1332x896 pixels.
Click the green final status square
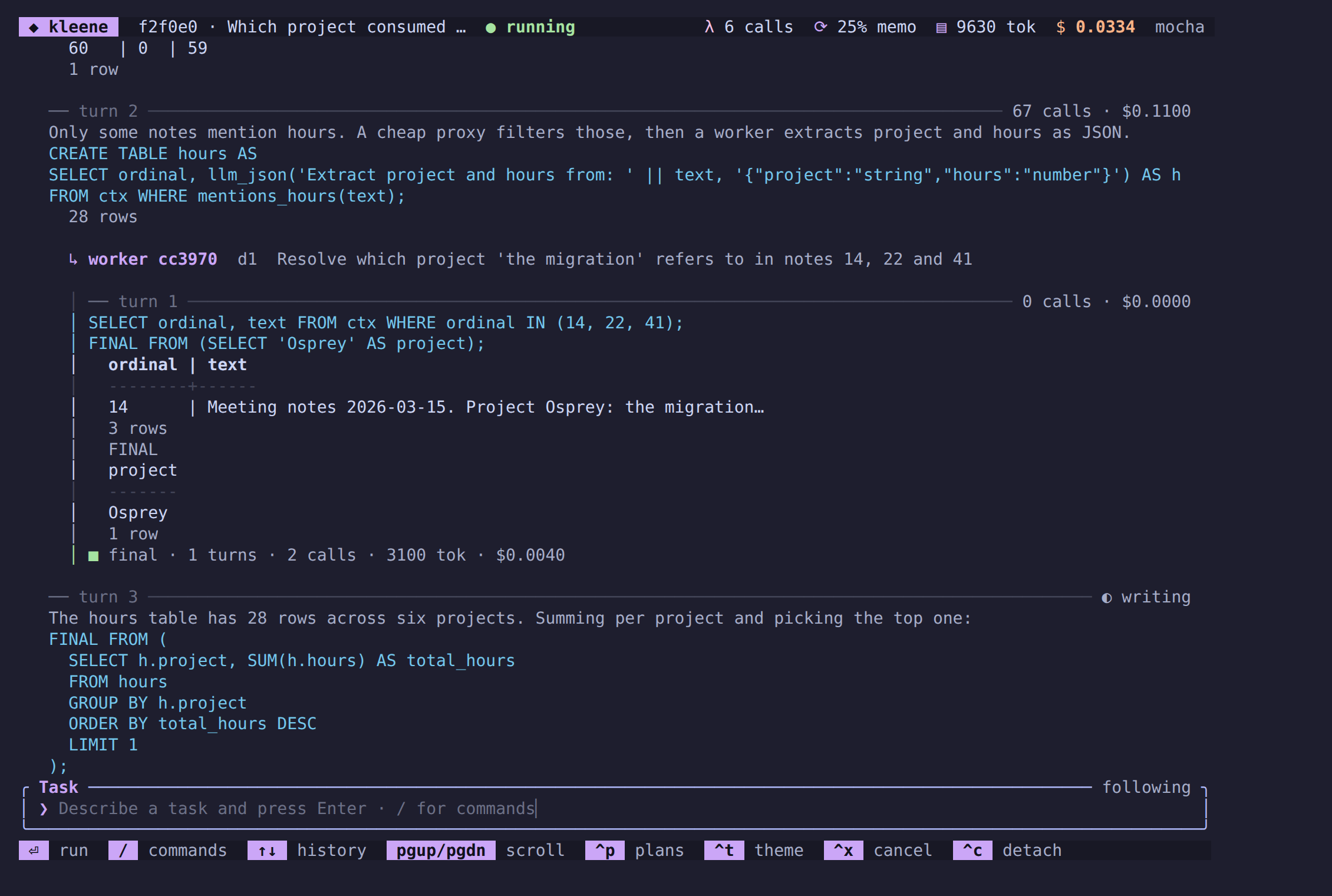93,555
